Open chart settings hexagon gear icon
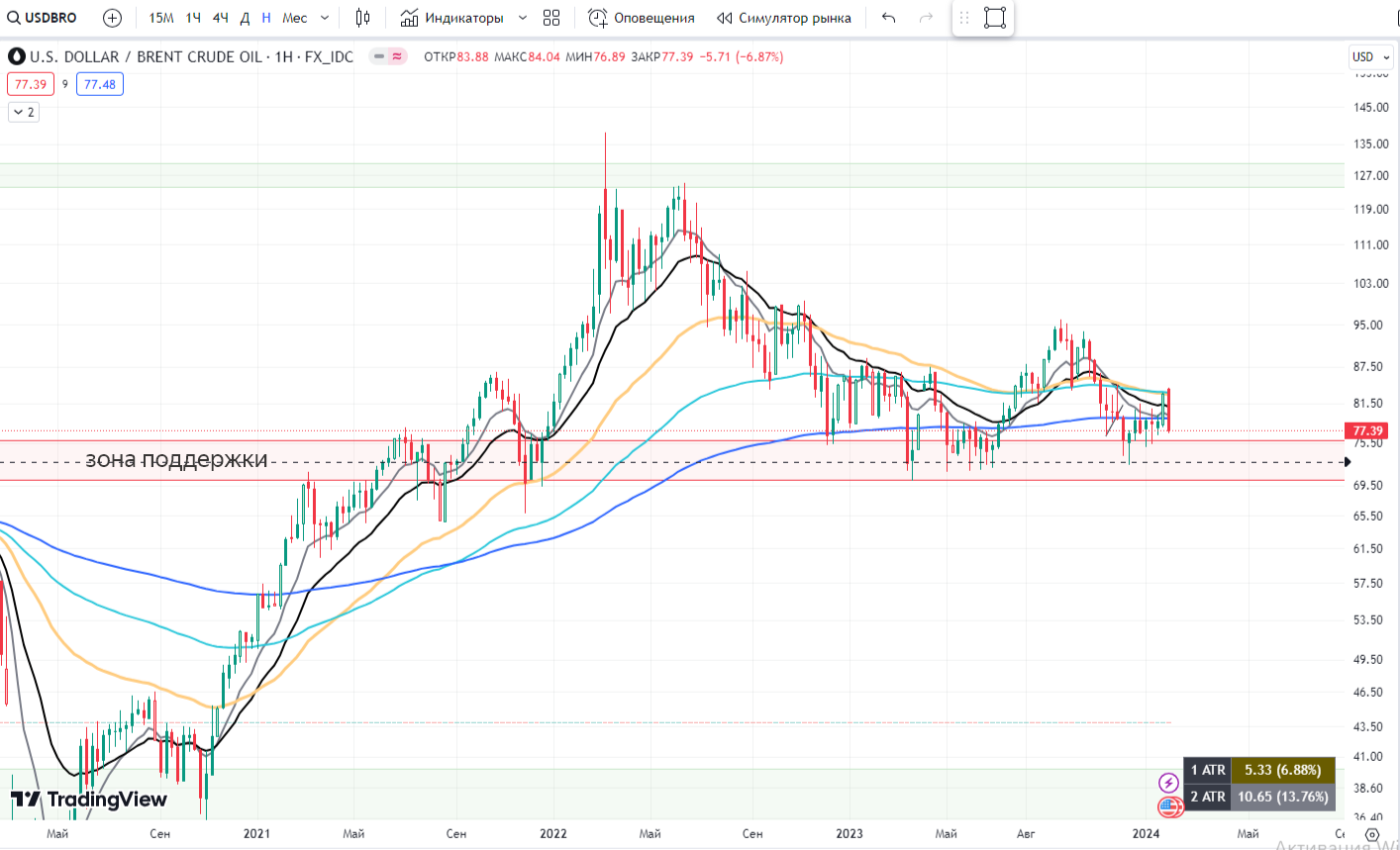Image resolution: width=1400 pixels, height=850 pixels. 1371,834
